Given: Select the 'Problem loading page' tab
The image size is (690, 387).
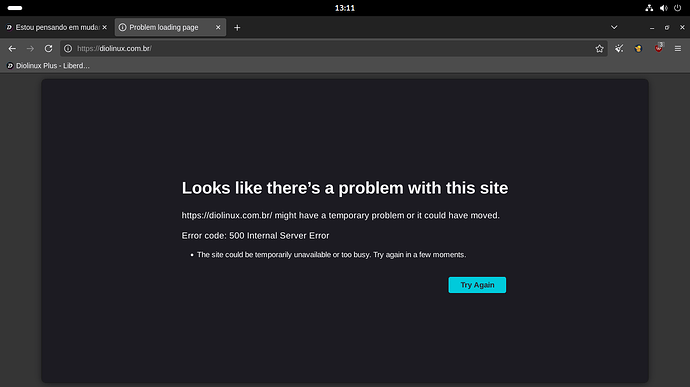Looking at the screenshot, I should [170, 27].
